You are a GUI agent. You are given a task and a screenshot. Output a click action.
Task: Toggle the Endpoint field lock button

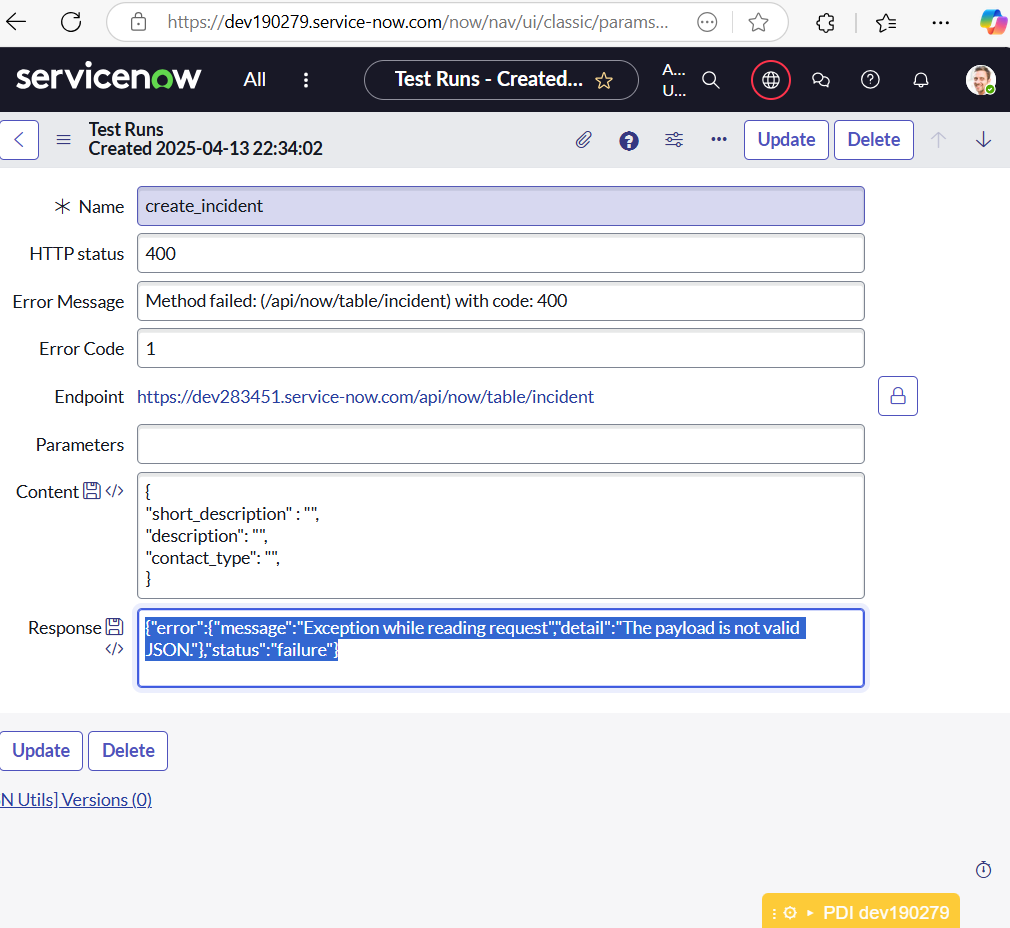pos(897,396)
